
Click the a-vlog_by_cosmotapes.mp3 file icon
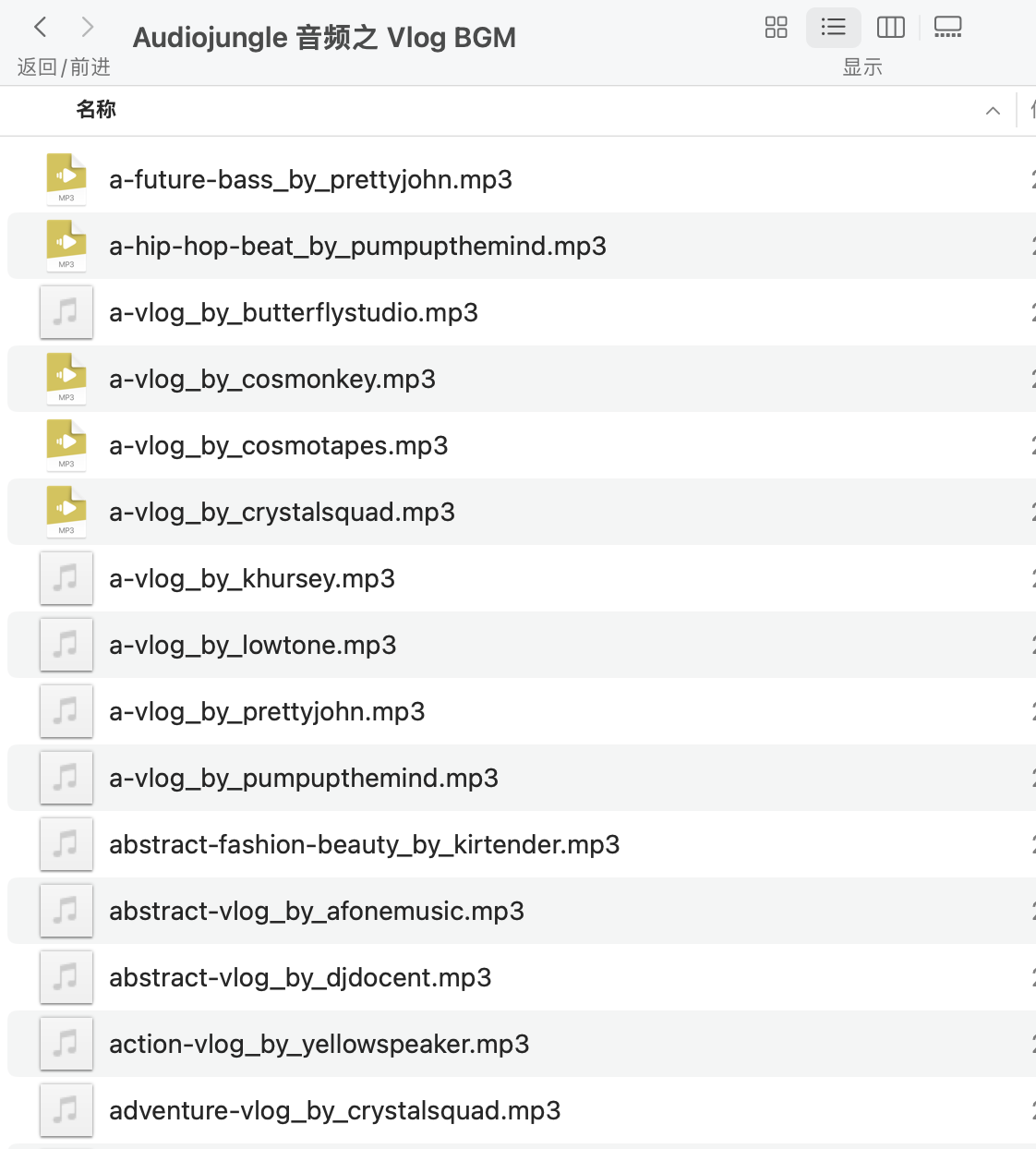(66, 445)
